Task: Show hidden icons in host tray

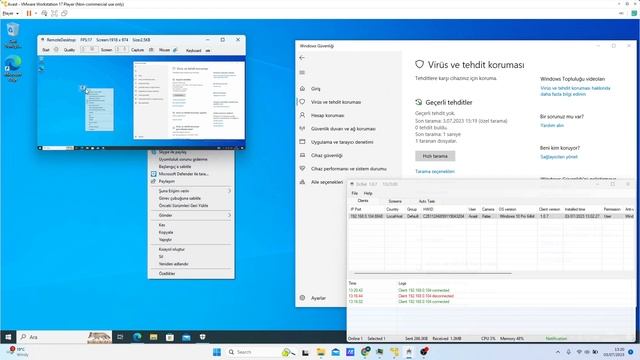Action: [x=558, y=352]
